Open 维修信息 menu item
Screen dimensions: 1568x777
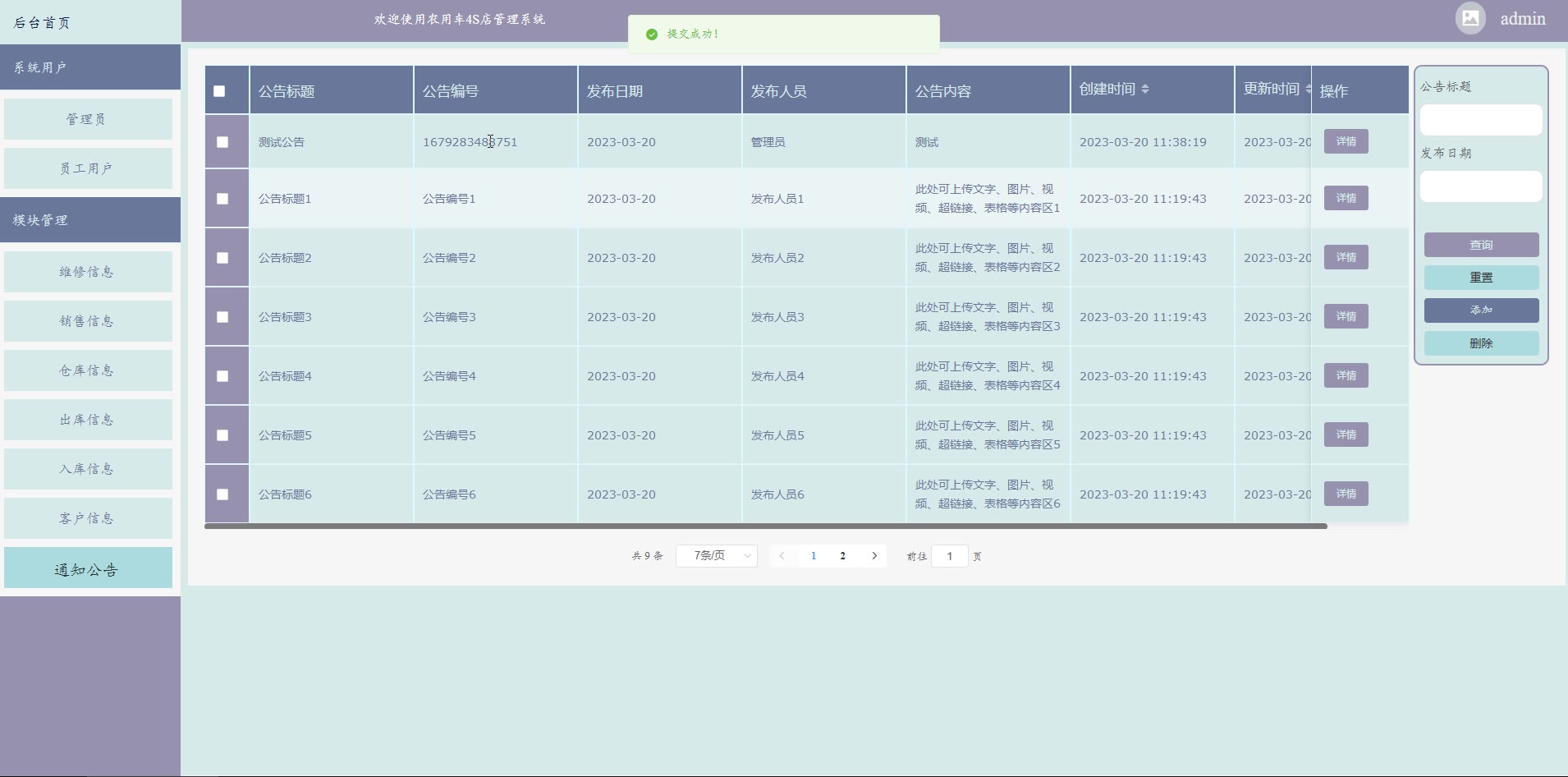[x=88, y=272]
